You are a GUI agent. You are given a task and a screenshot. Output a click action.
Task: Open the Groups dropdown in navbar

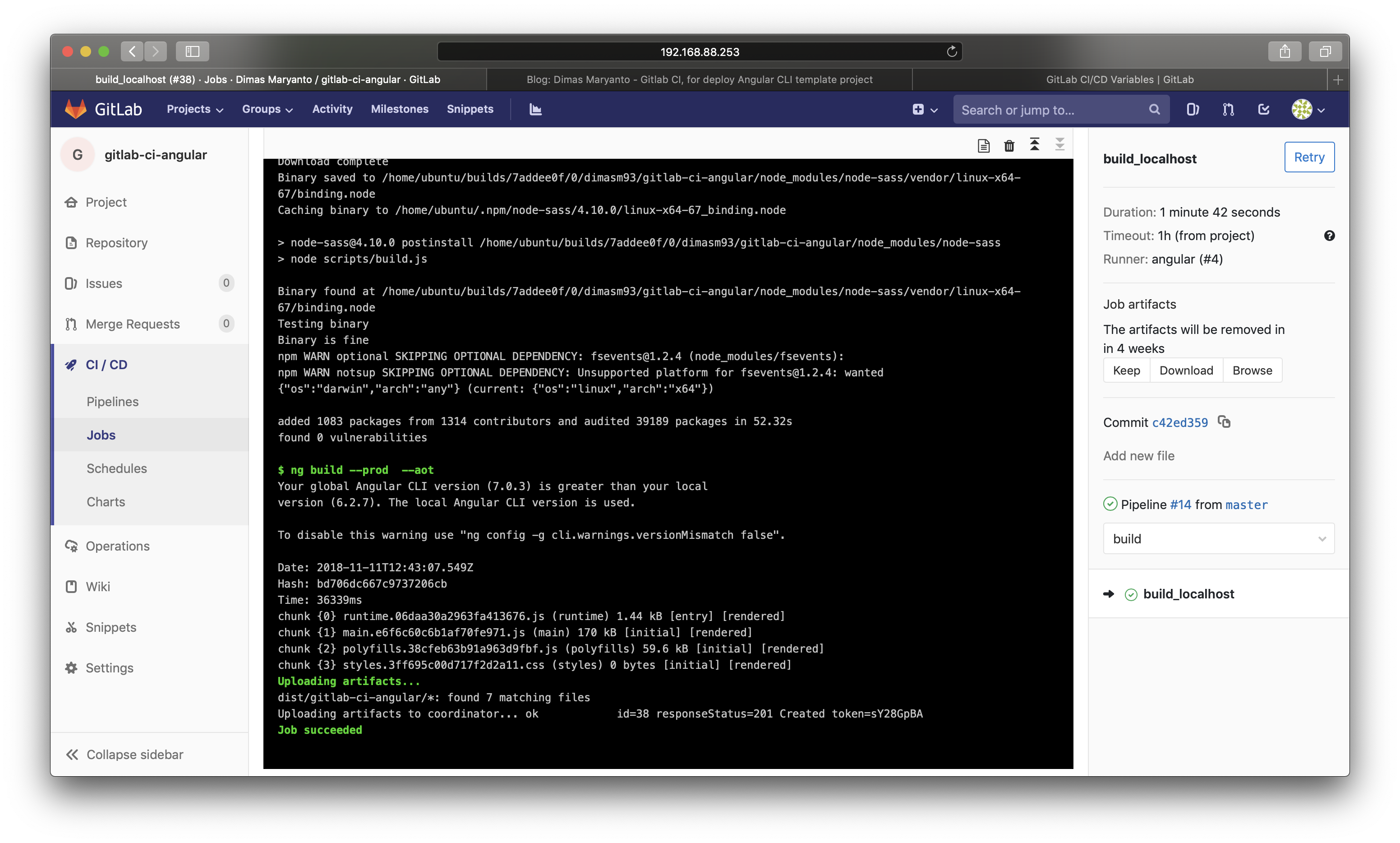coord(267,109)
